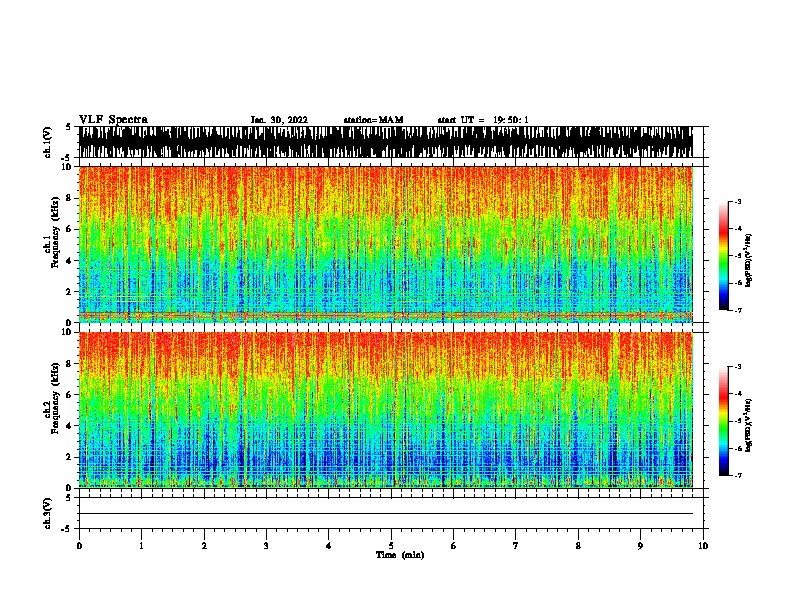
Task: Select the "Time (min)" axis label
Action: [x=400, y=555]
